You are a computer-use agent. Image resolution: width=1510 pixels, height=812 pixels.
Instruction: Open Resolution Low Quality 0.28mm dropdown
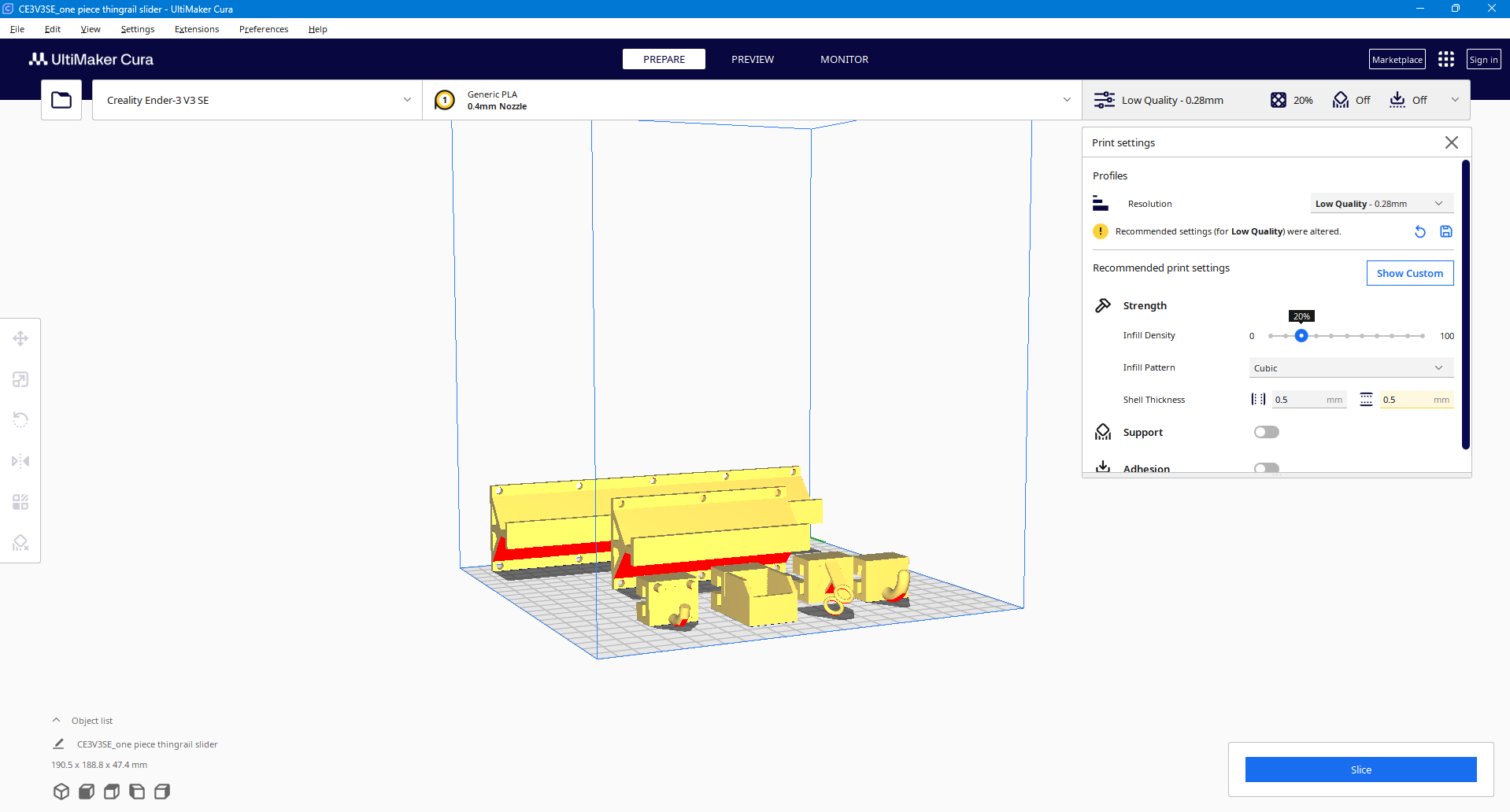[x=1382, y=204]
